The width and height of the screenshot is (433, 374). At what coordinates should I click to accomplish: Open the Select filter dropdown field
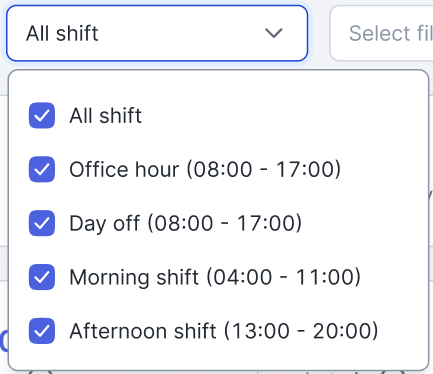pos(381,33)
